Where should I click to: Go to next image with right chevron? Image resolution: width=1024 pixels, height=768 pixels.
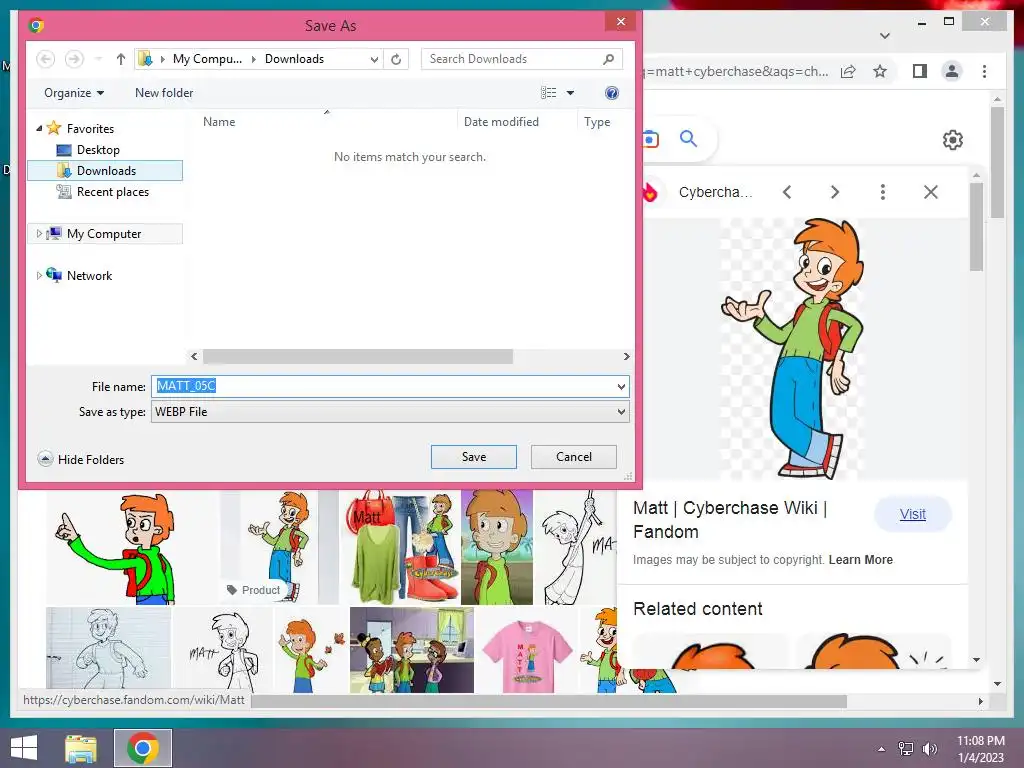coord(835,192)
